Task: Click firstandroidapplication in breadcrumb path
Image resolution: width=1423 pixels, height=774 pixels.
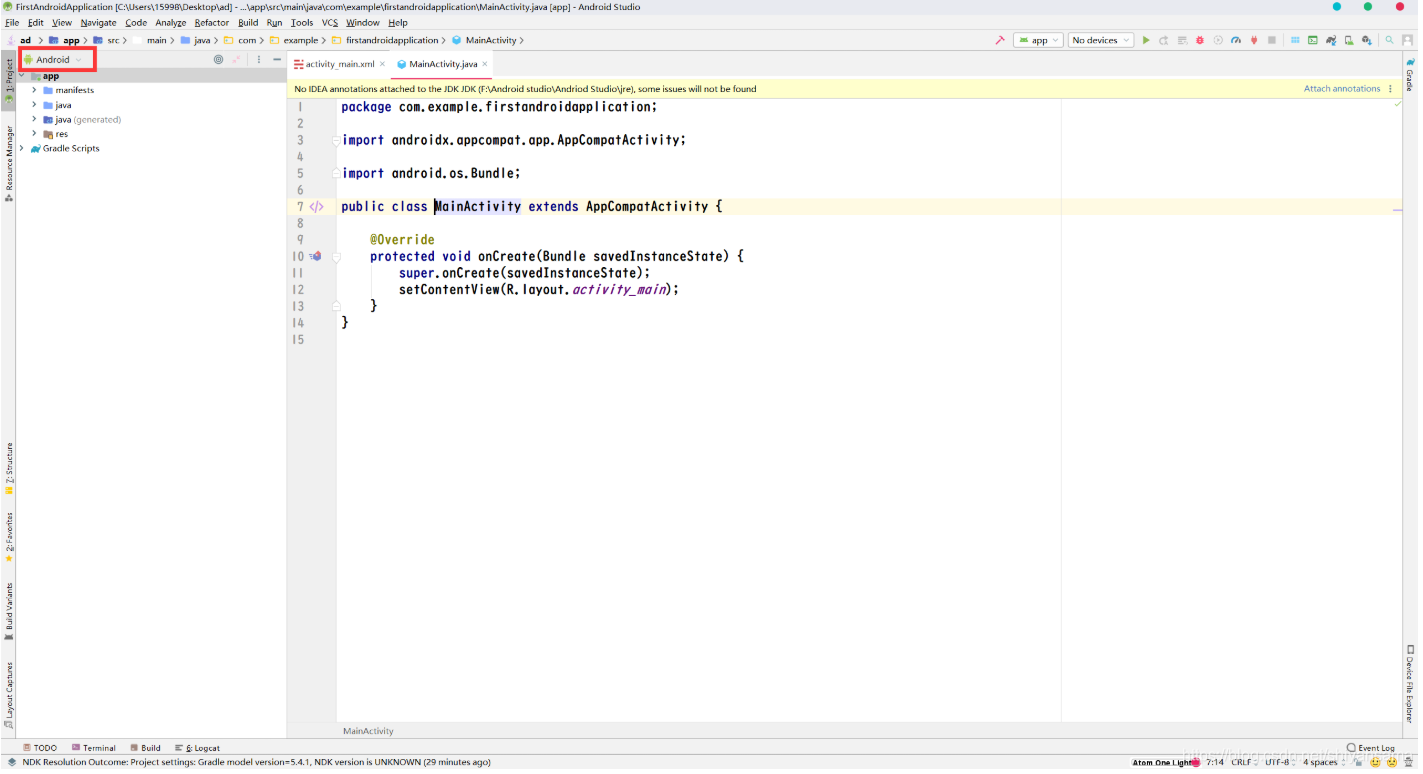Action: (392, 40)
